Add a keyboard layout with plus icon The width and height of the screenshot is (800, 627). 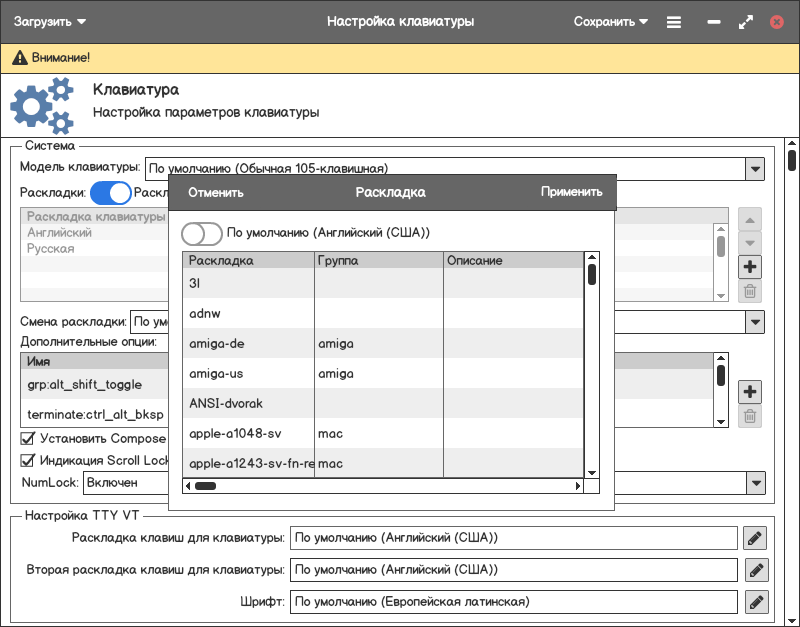click(750, 267)
